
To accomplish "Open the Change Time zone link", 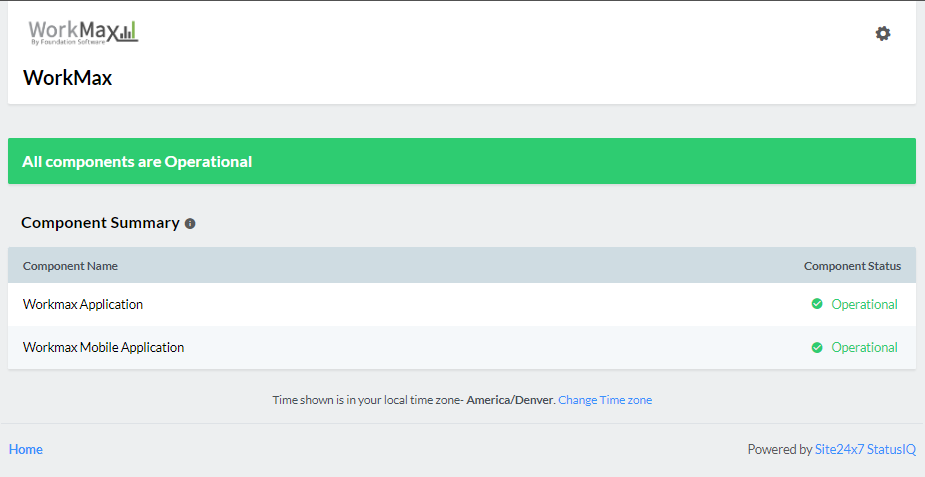I will pyautogui.click(x=605, y=400).
